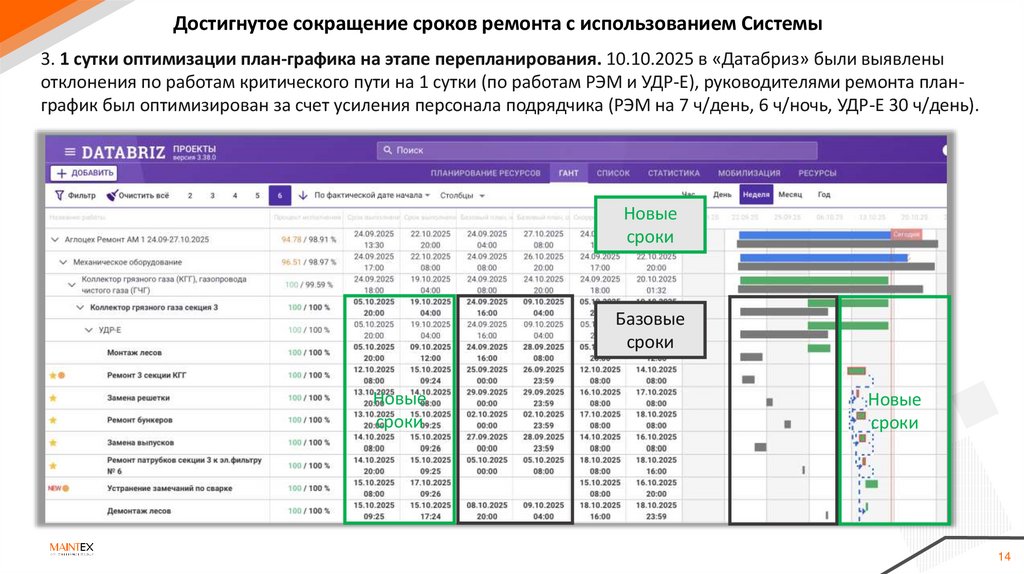Click the Название работы column header
1024x574 pixels.
pyautogui.click(x=77, y=217)
